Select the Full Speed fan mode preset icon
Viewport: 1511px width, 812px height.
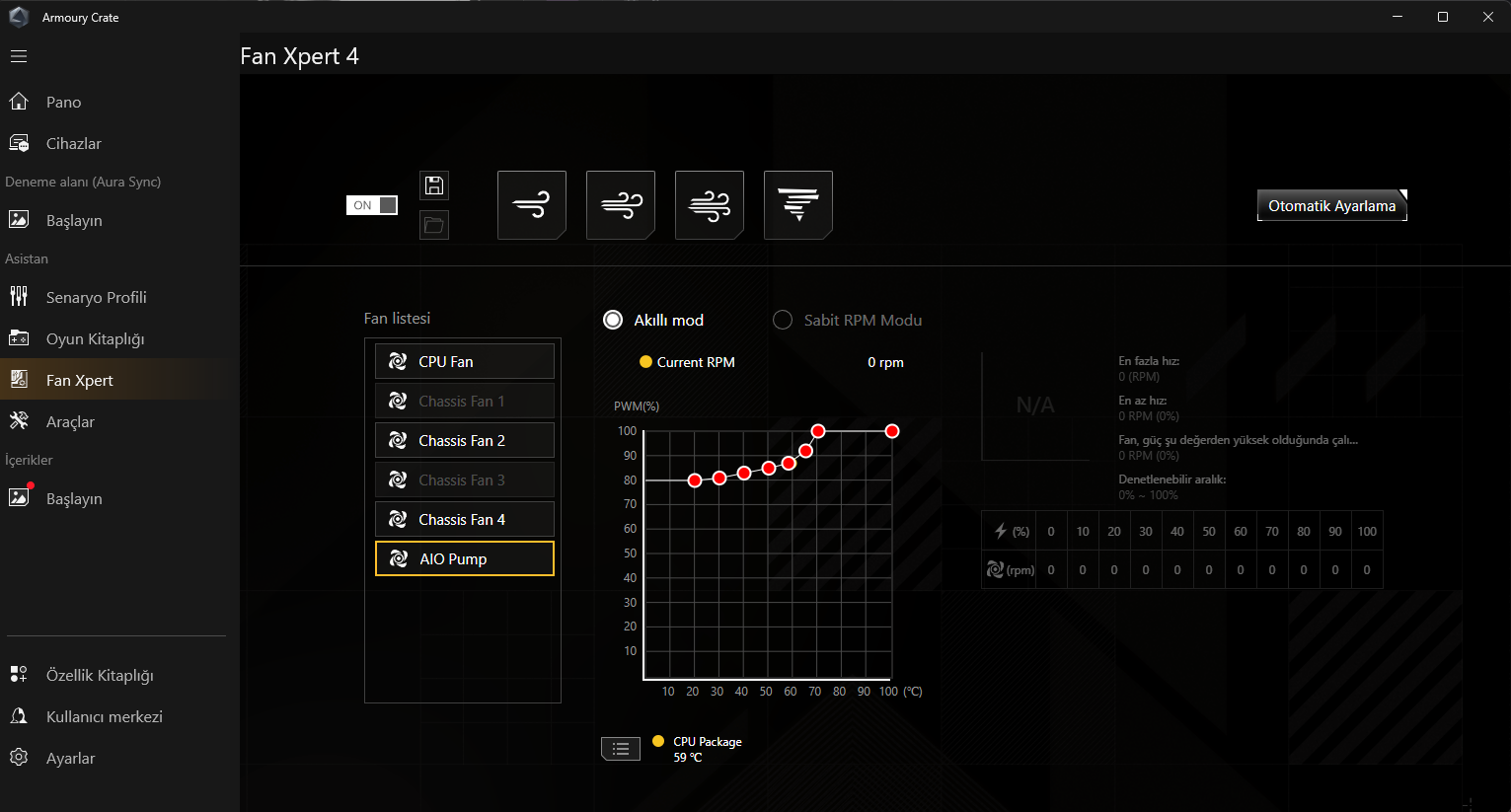[x=798, y=205]
